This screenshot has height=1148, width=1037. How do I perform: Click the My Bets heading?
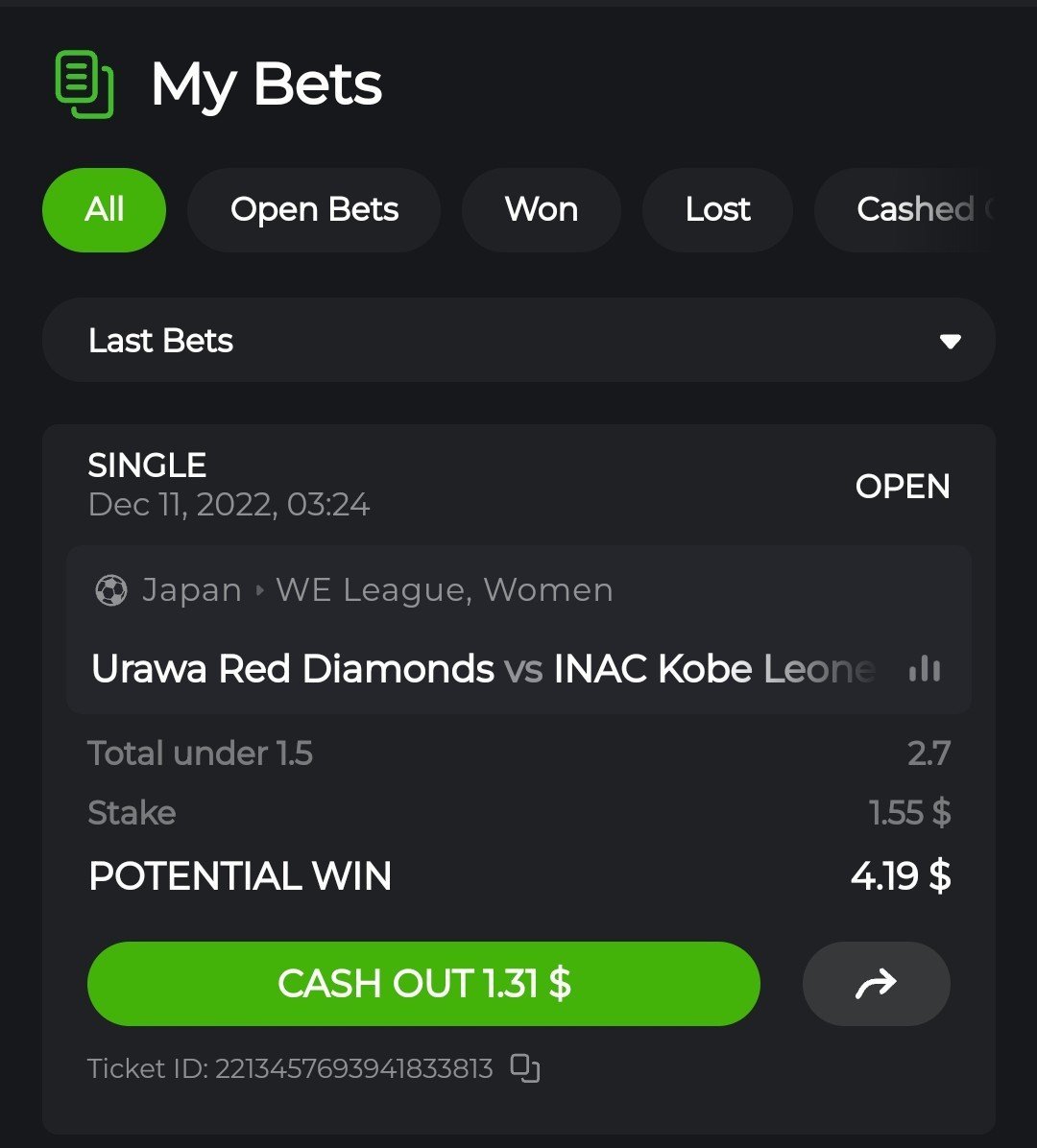pyautogui.click(x=267, y=84)
